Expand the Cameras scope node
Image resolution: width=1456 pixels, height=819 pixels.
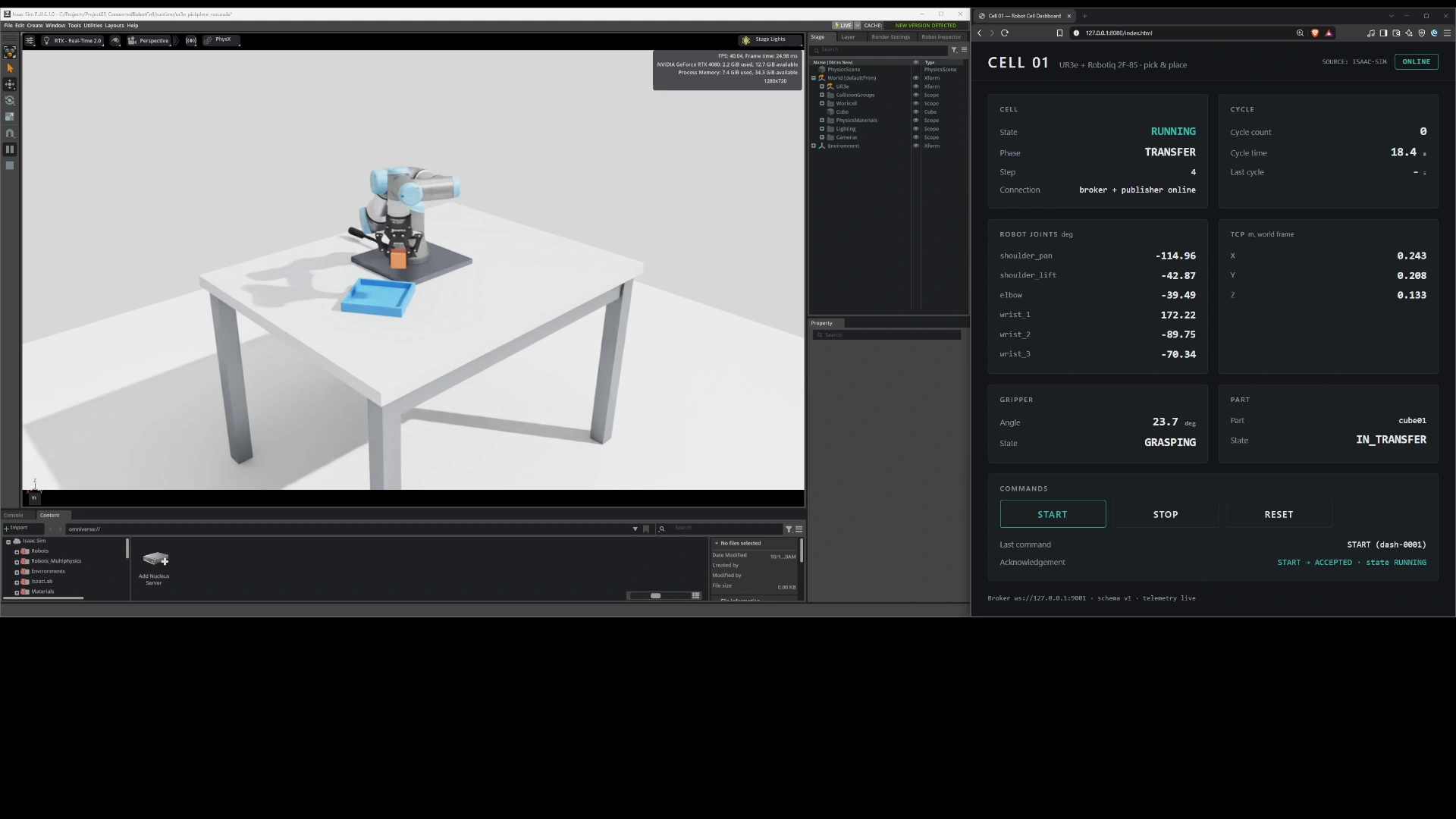(x=821, y=137)
